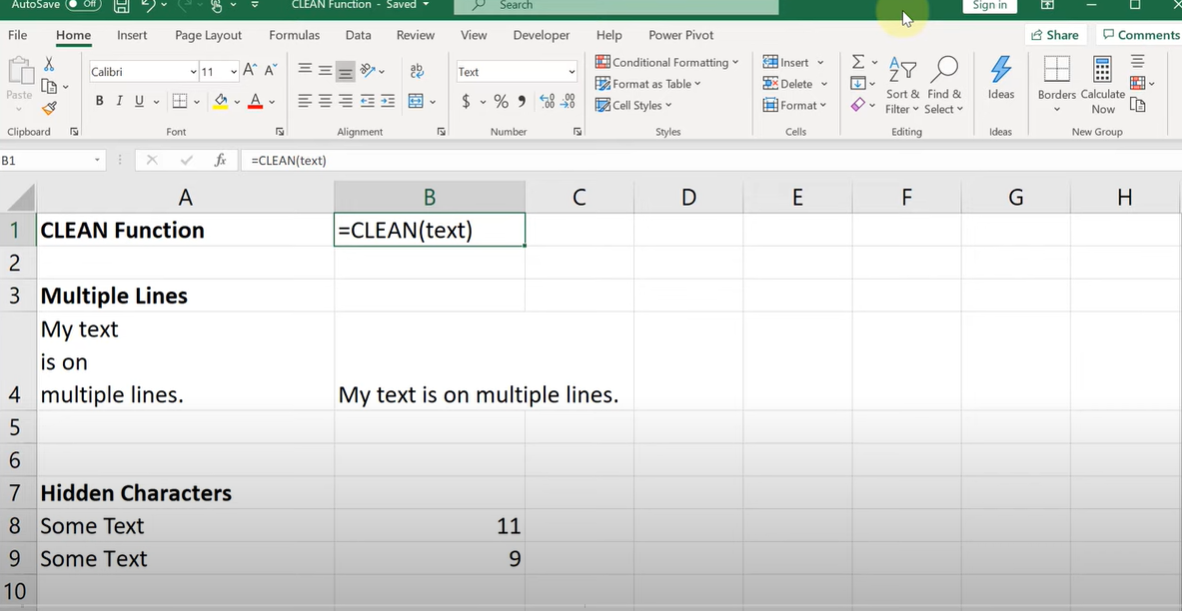Confirm formula entry with checkmark icon

pos(186,160)
